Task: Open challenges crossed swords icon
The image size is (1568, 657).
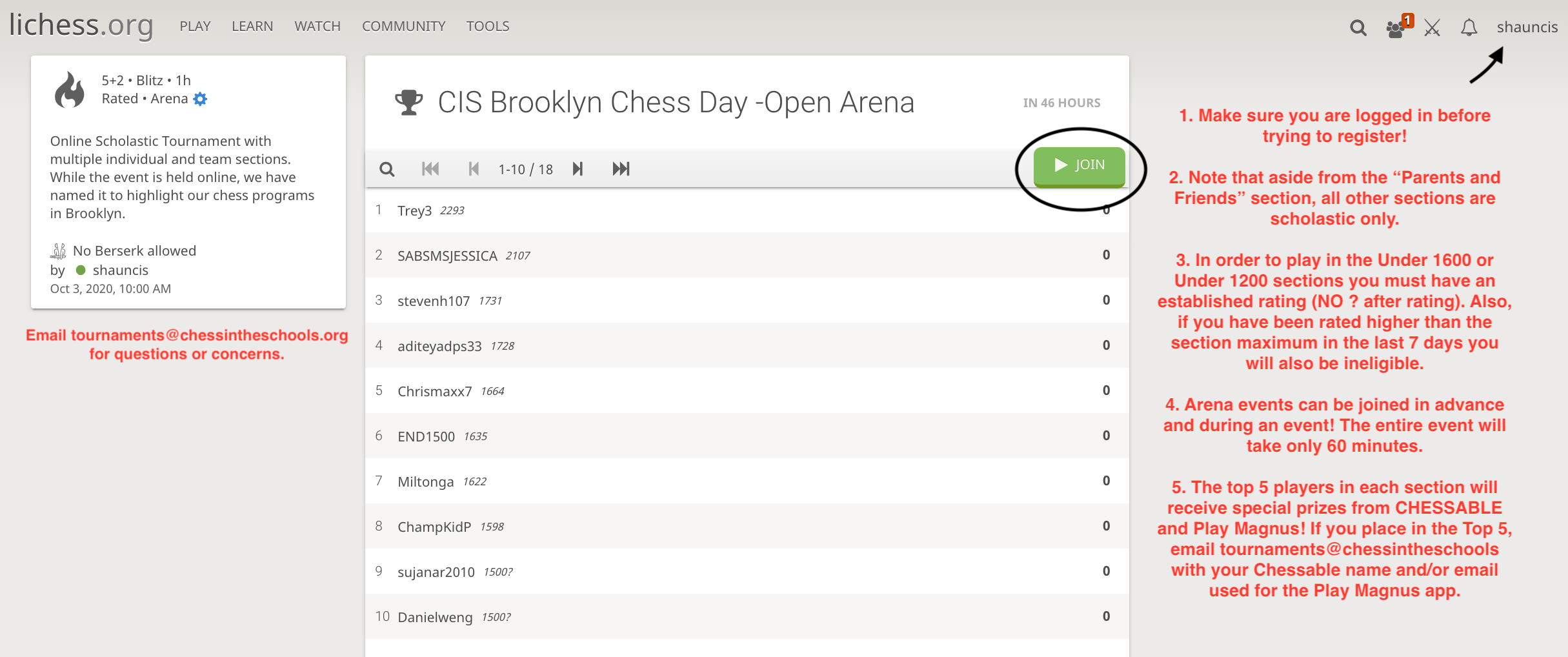Action: coord(1432,28)
